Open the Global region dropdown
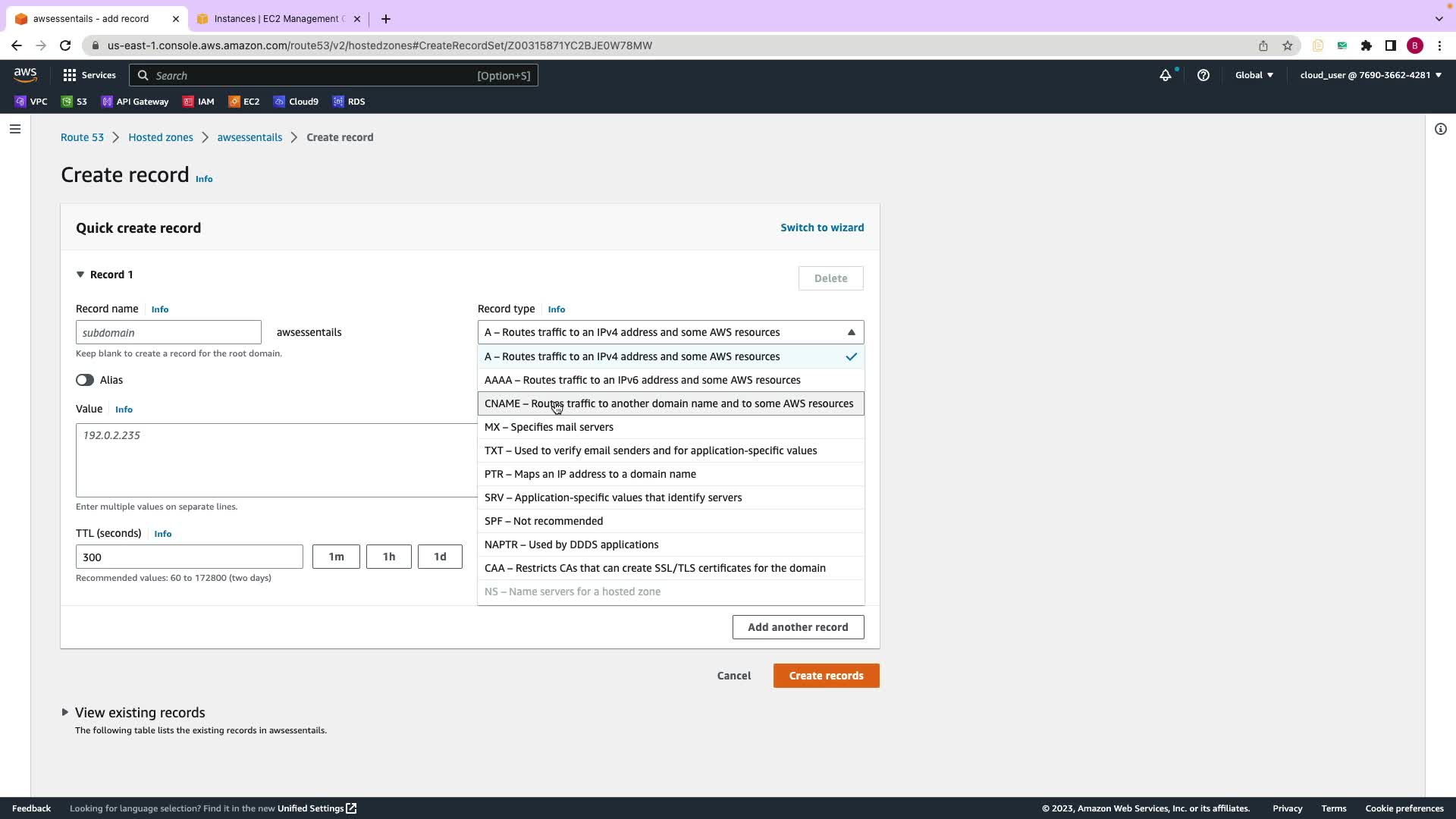Viewport: 1456px width, 819px height. 1254,75
